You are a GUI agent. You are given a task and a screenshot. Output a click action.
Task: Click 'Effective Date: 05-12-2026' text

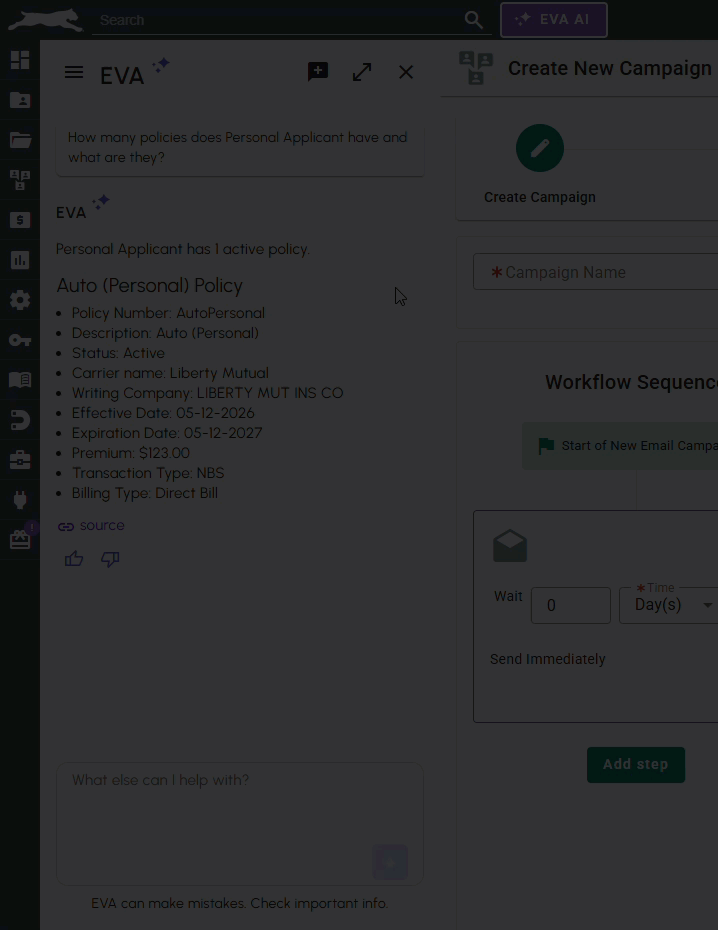[x=163, y=413]
